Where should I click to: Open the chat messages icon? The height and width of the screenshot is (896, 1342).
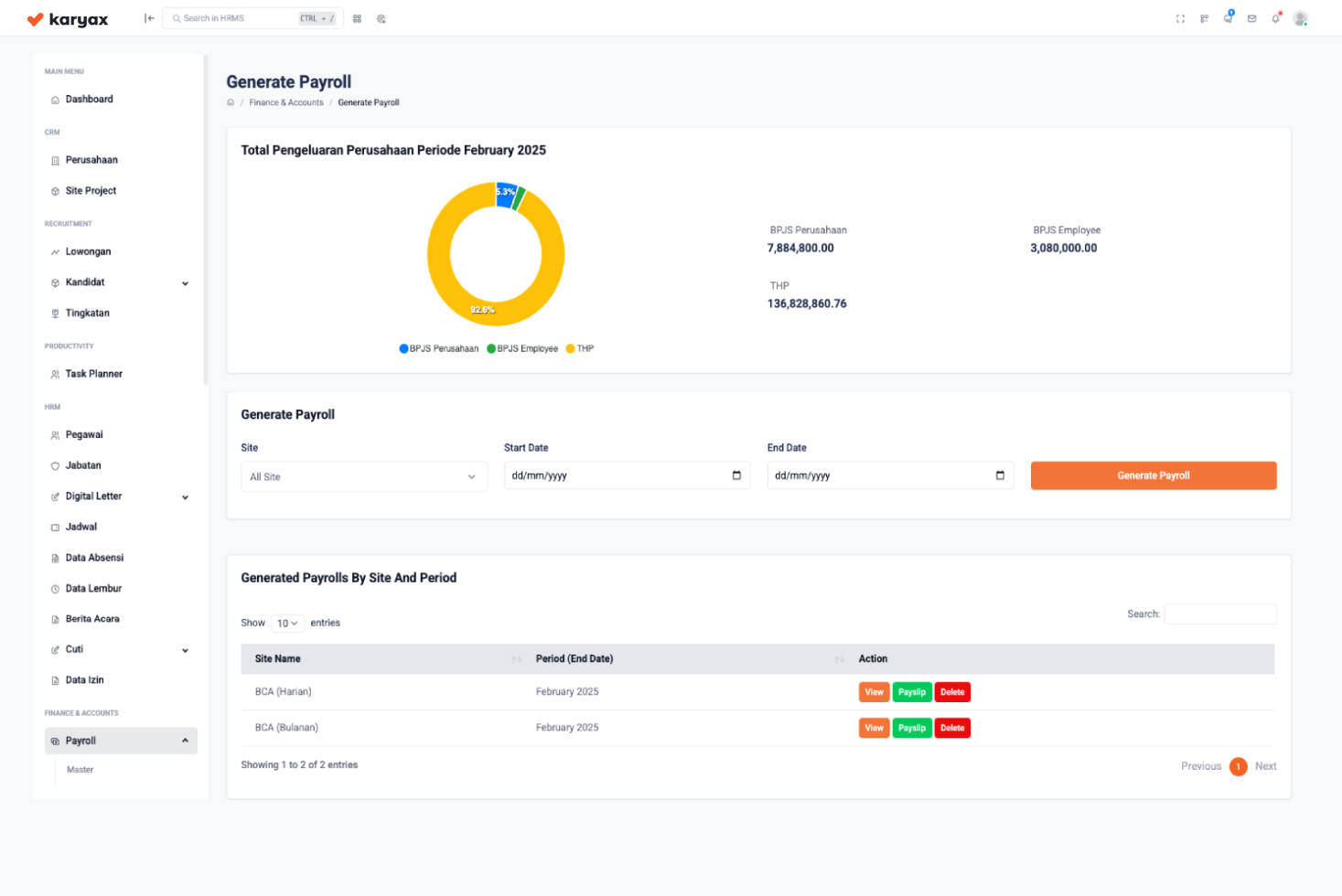[x=1228, y=18]
